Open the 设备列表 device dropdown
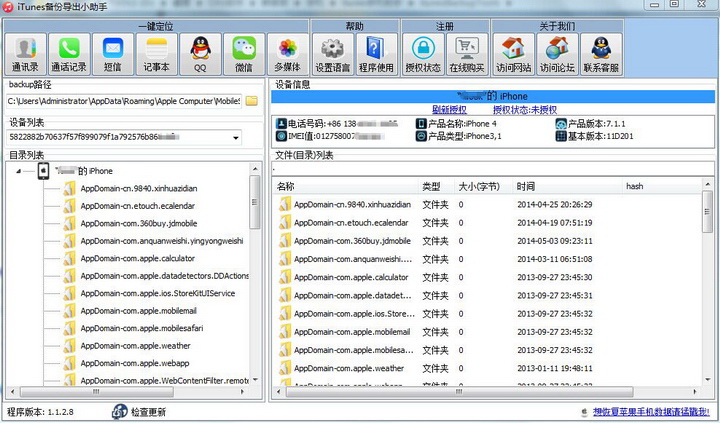The width and height of the screenshot is (720, 423). coord(234,137)
